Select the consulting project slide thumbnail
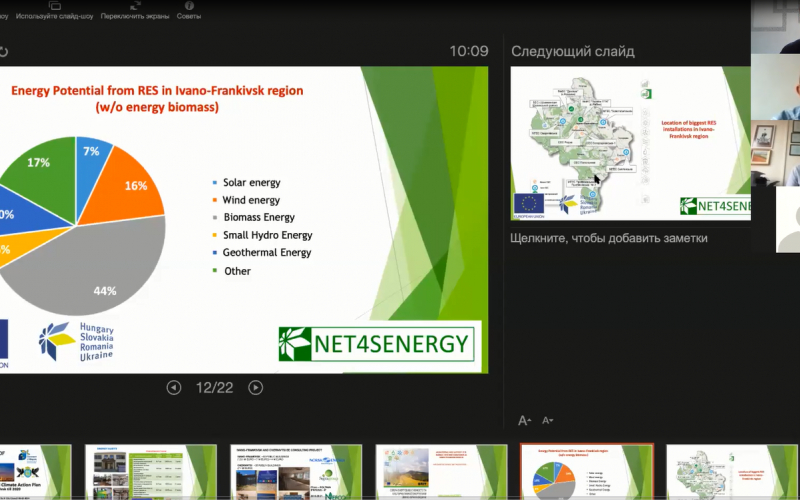The image size is (800, 500). click(x=296, y=472)
